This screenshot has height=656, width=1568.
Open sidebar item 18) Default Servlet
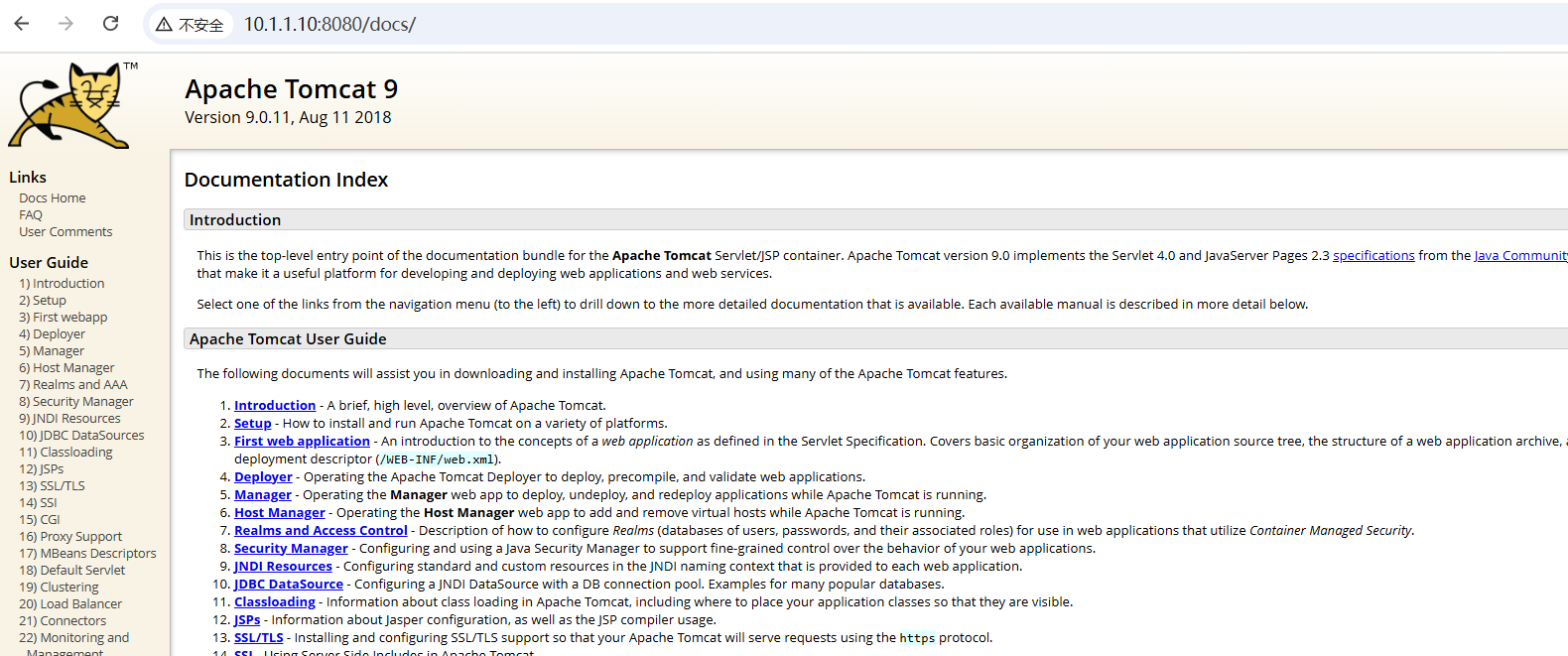click(x=72, y=571)
